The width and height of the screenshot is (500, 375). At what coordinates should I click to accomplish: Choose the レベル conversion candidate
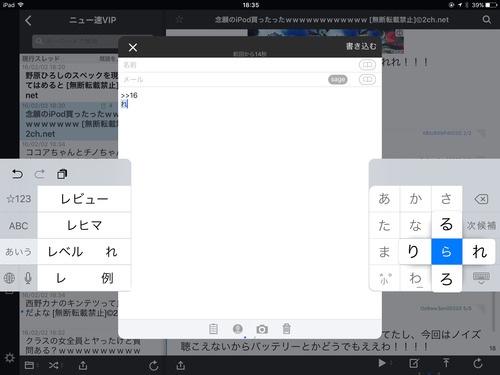[x=65, y=252]
